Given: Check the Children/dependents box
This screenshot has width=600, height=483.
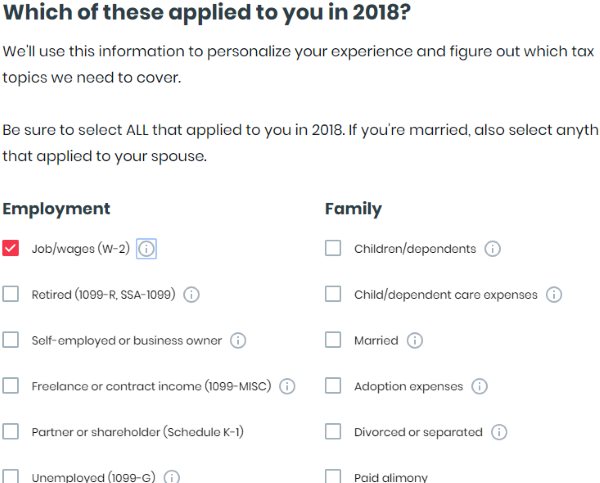Looking at the screenshot, I should tap(333, 249).
